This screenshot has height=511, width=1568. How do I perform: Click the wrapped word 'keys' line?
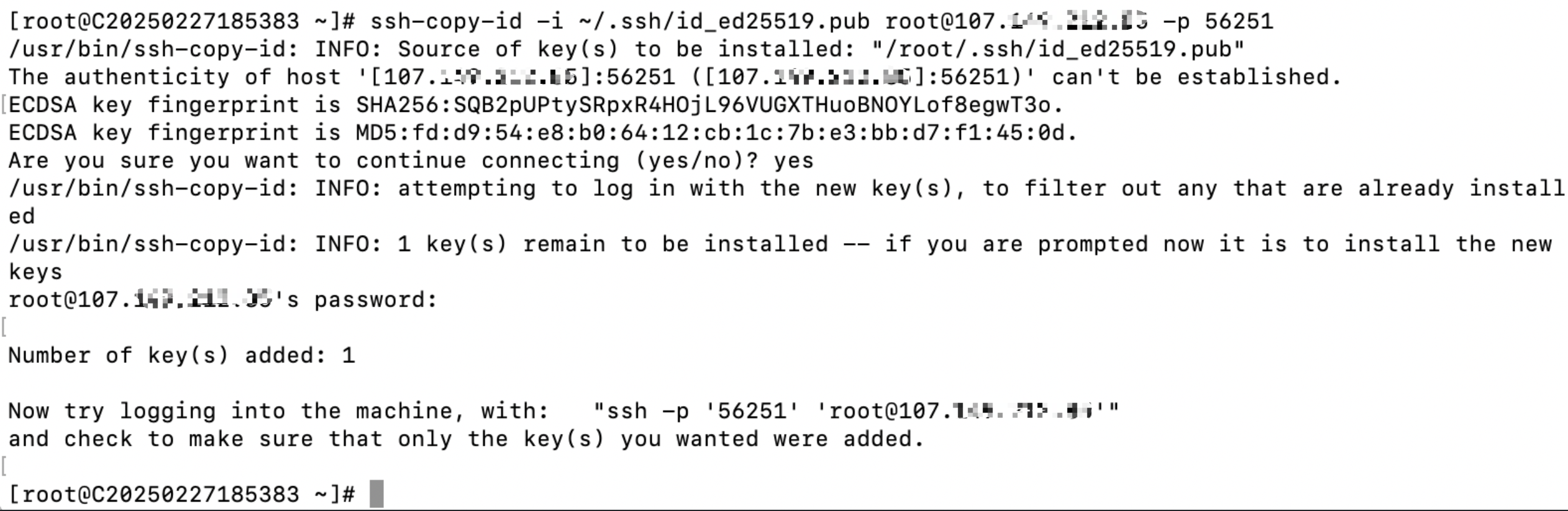[35, 272]
